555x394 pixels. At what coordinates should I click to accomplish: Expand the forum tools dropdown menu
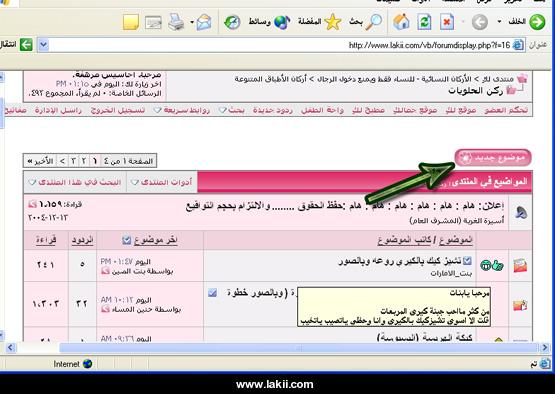[162, 182]
